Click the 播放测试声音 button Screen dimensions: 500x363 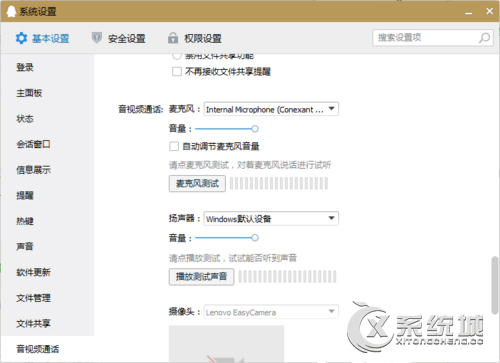(202, 277)
